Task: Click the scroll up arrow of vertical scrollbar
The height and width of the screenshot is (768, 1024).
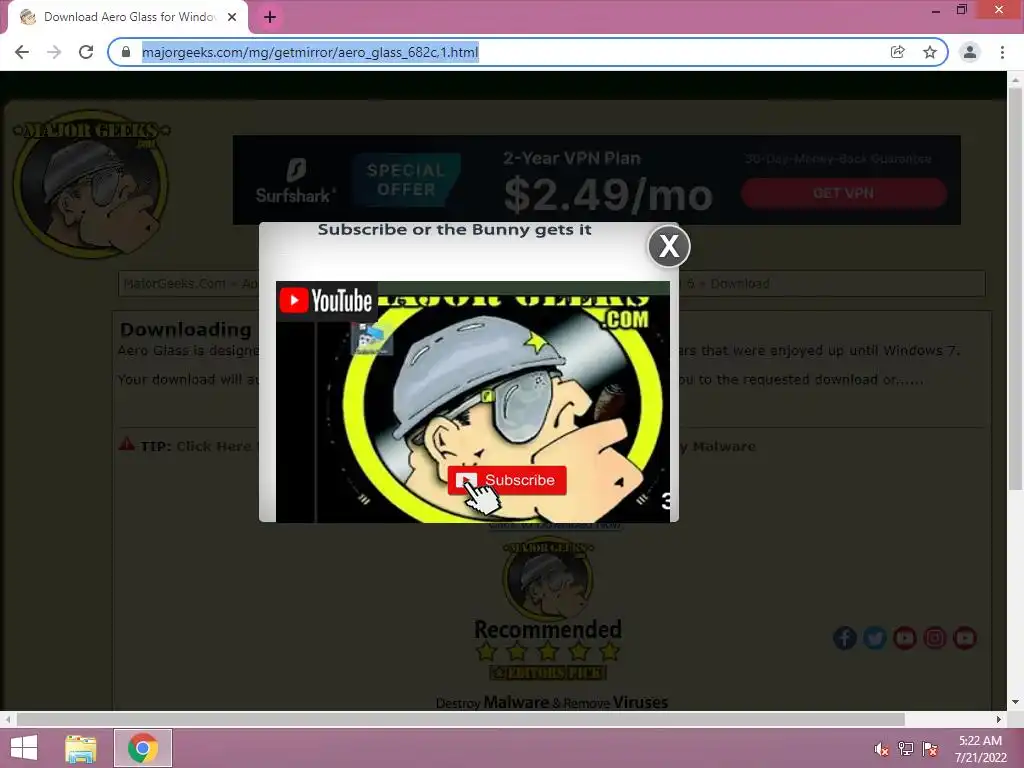Action: 1015,79
